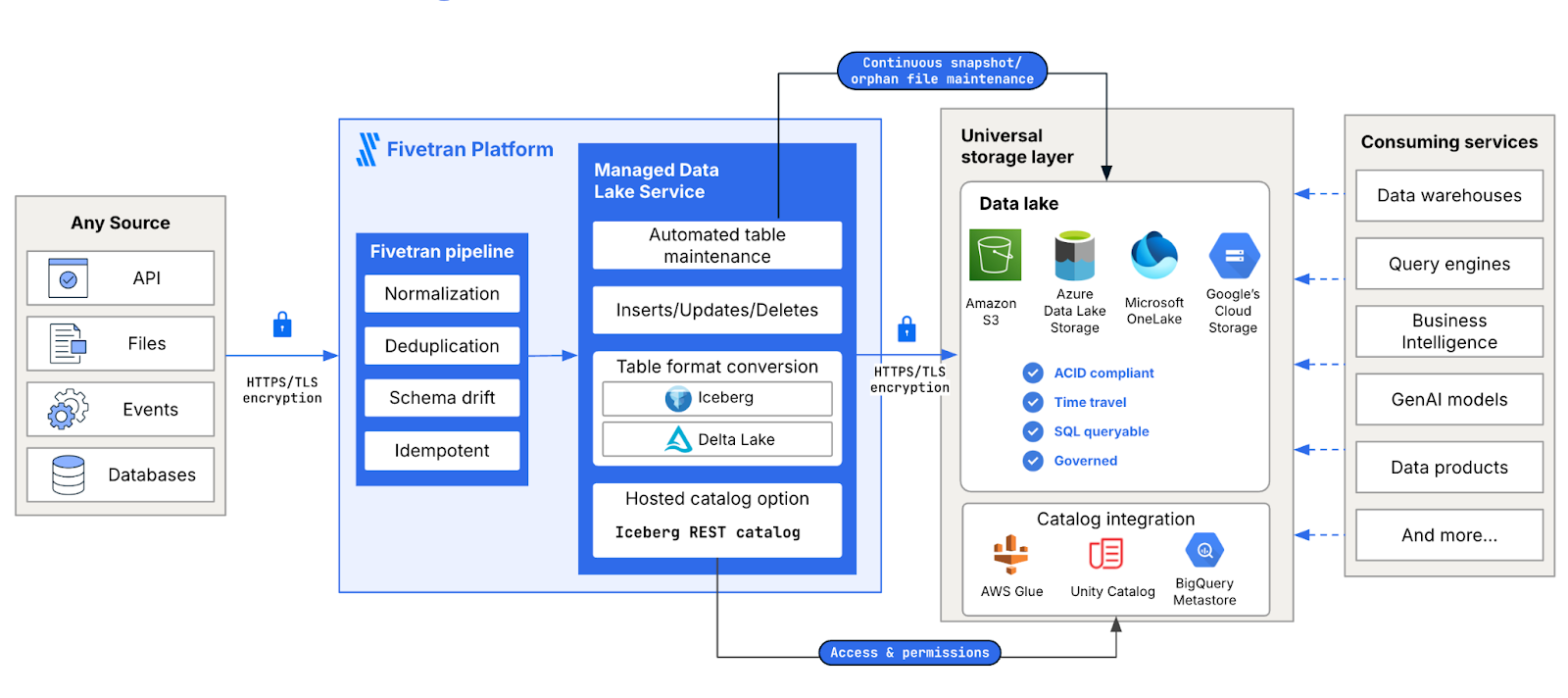Select the Schema drift box
Viewport: 1568px width, 698px height.
pyautogui.click(x=442, y=398)
